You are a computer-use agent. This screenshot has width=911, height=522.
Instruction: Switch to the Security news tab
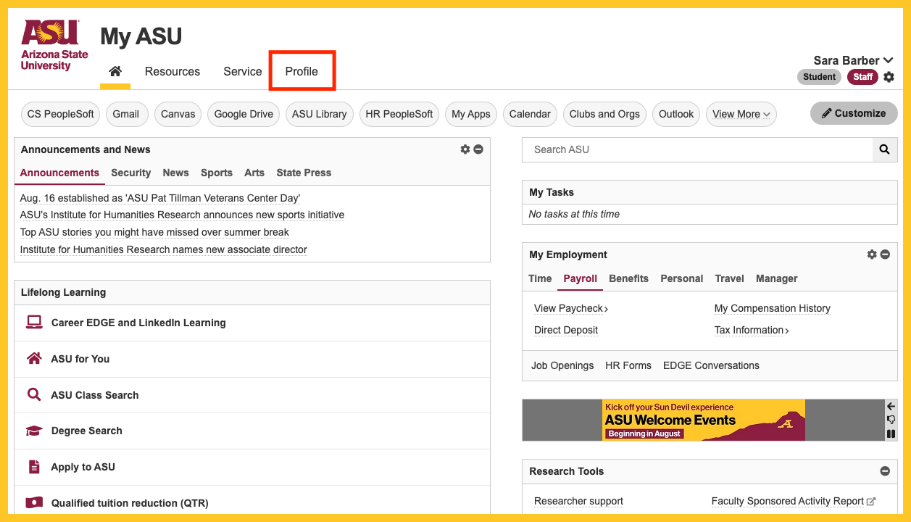tap(131, 173)
